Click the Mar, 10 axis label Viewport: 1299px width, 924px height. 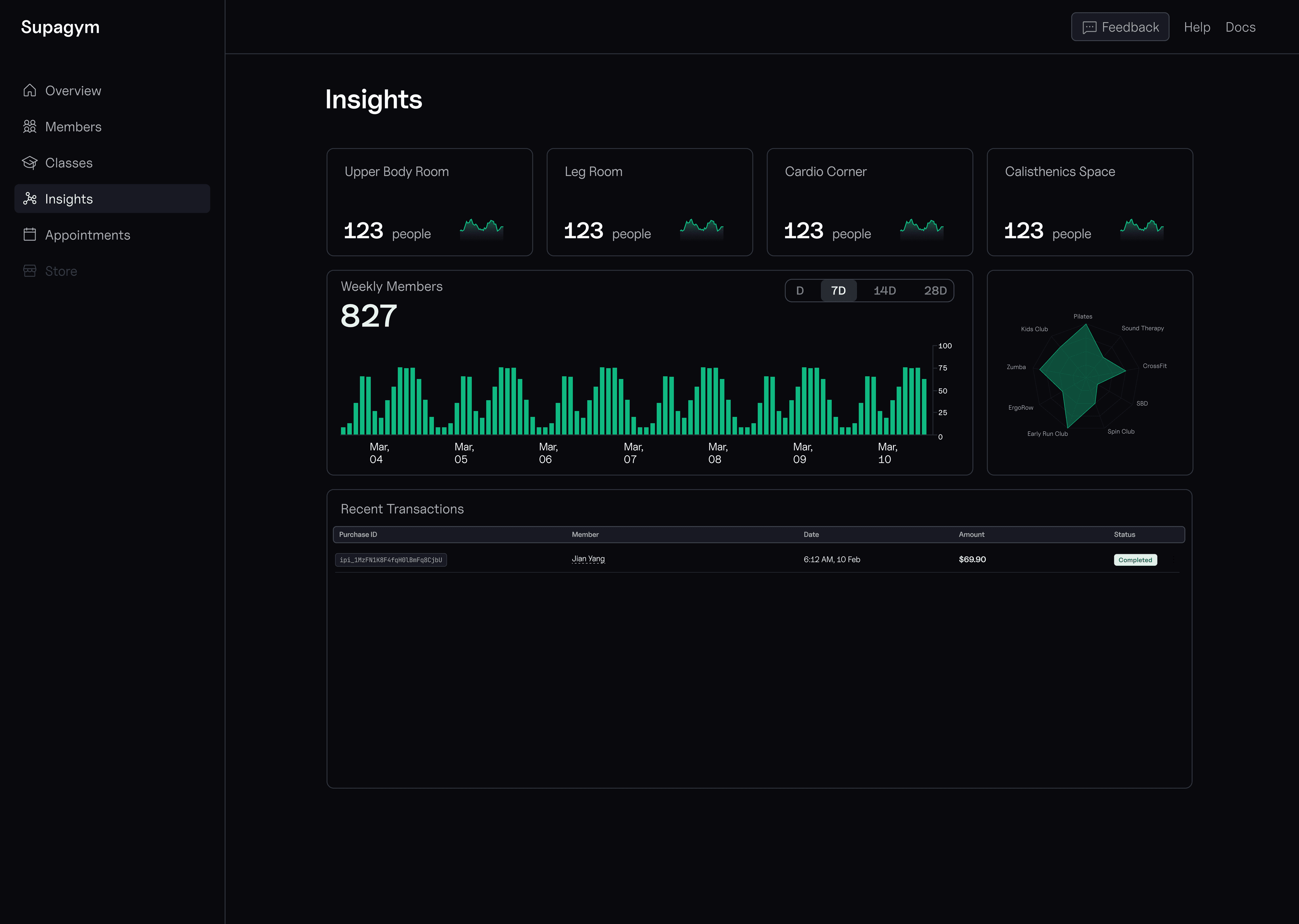click(x=887, y=453)
